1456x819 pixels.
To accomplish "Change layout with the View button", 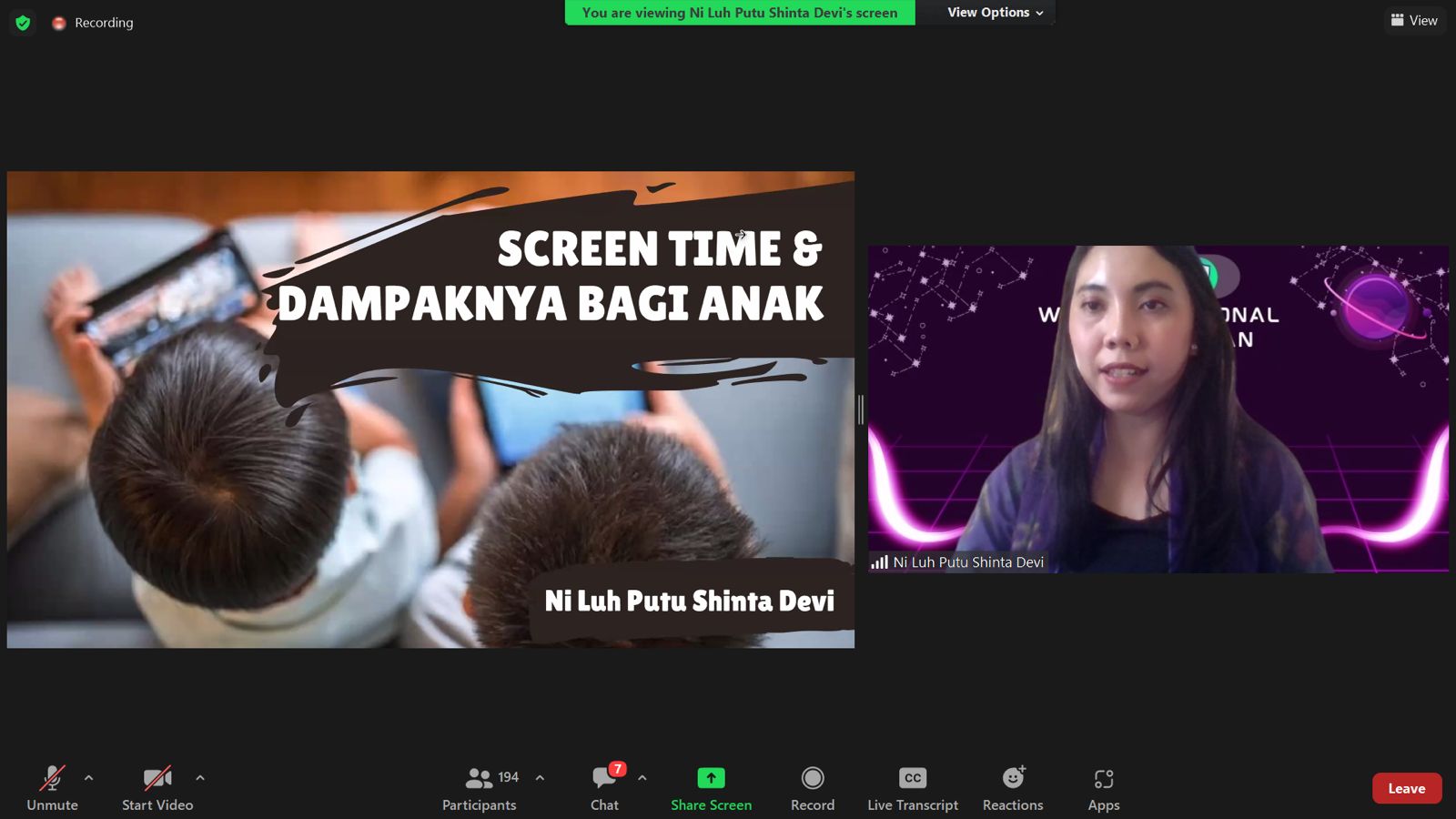I will click(1414, 20).
